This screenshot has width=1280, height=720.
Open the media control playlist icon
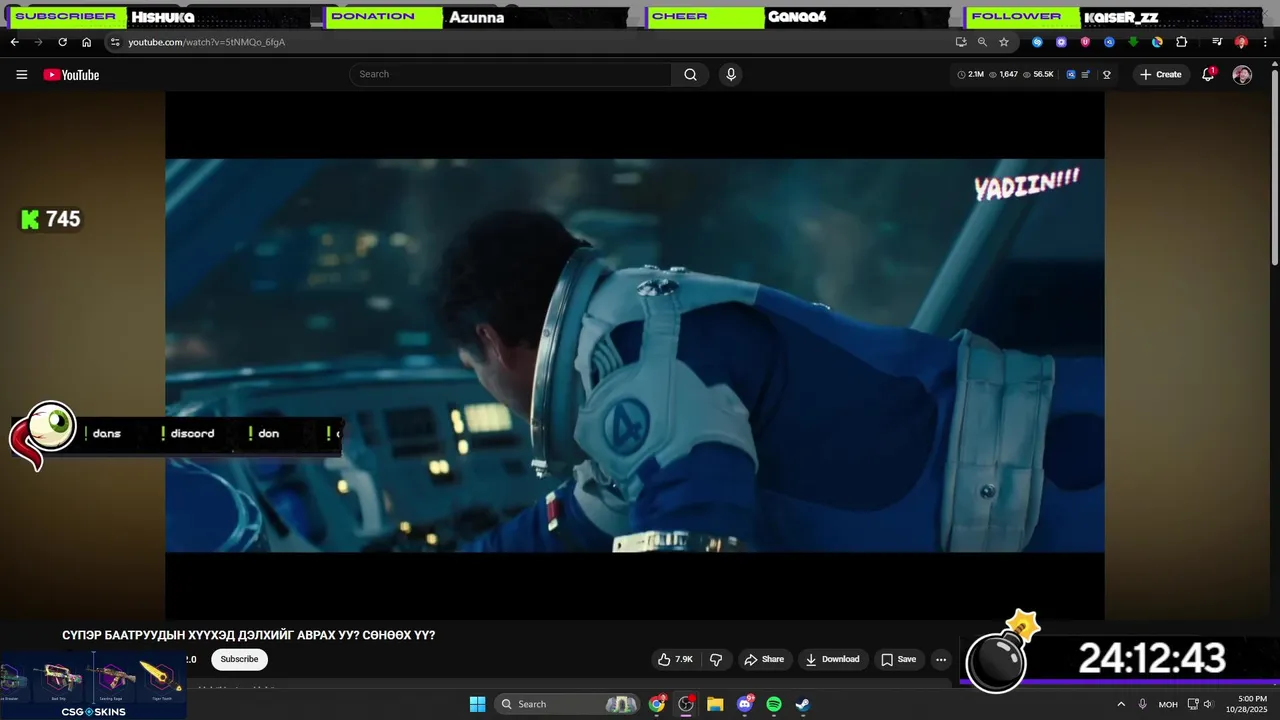(x=1217, y=42)
